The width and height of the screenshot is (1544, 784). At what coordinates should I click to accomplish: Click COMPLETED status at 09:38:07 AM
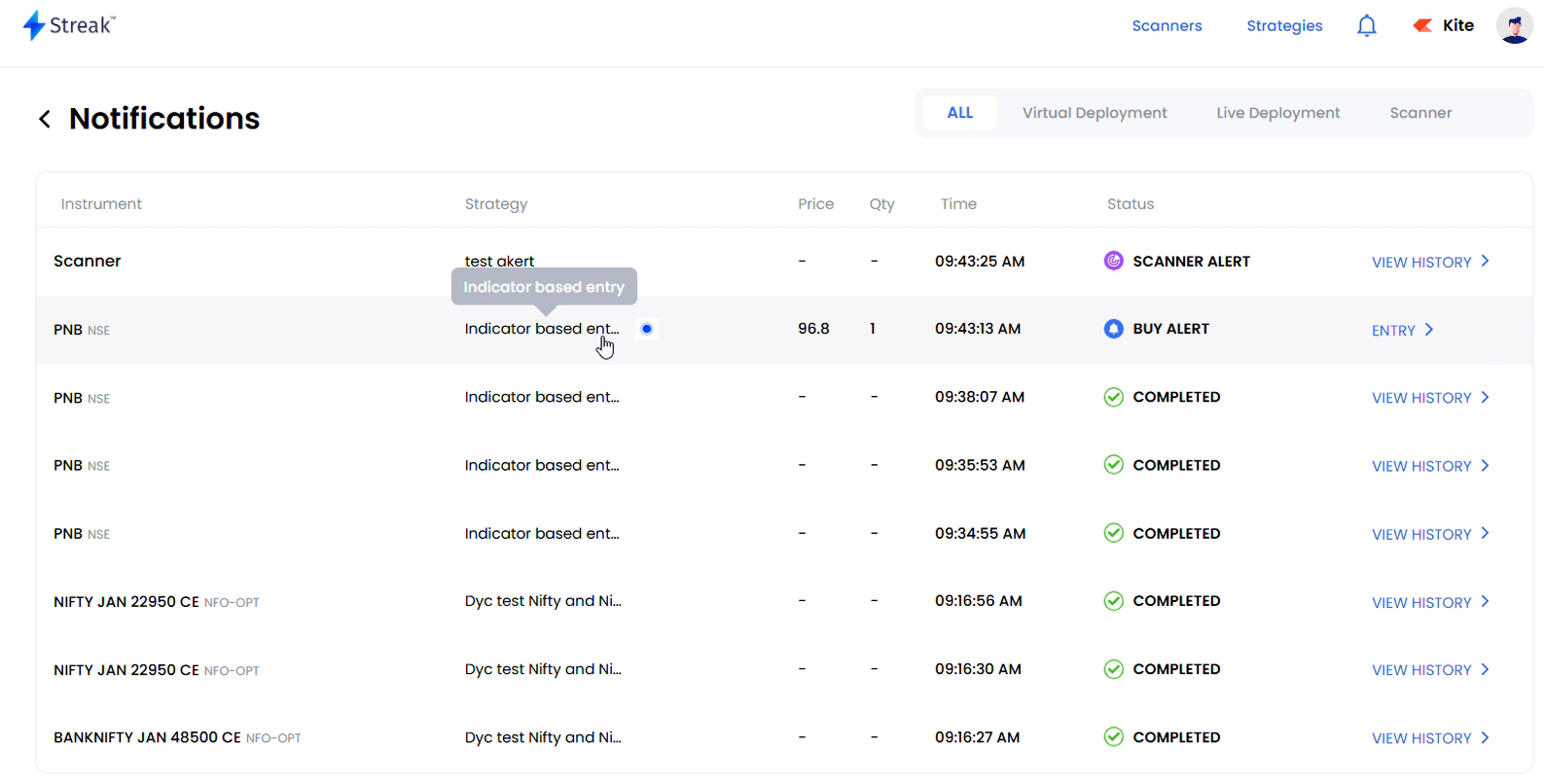point(1176,397)
